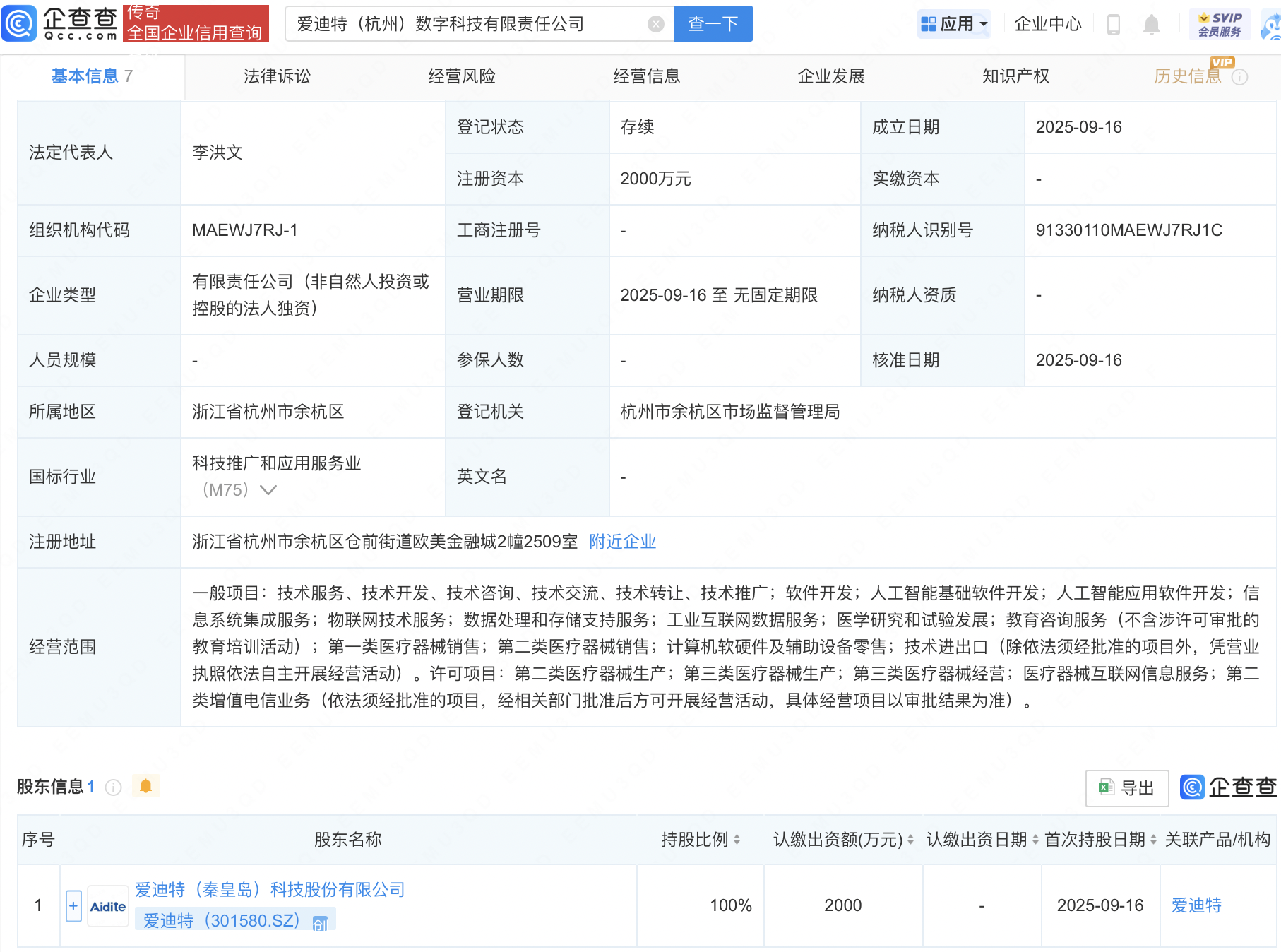Image resolution: width=1281 pixels, height=952 pixels.
Task: Open 爱迪特（秦皇岛）科技股份有限公司 link
Action: 270,890
